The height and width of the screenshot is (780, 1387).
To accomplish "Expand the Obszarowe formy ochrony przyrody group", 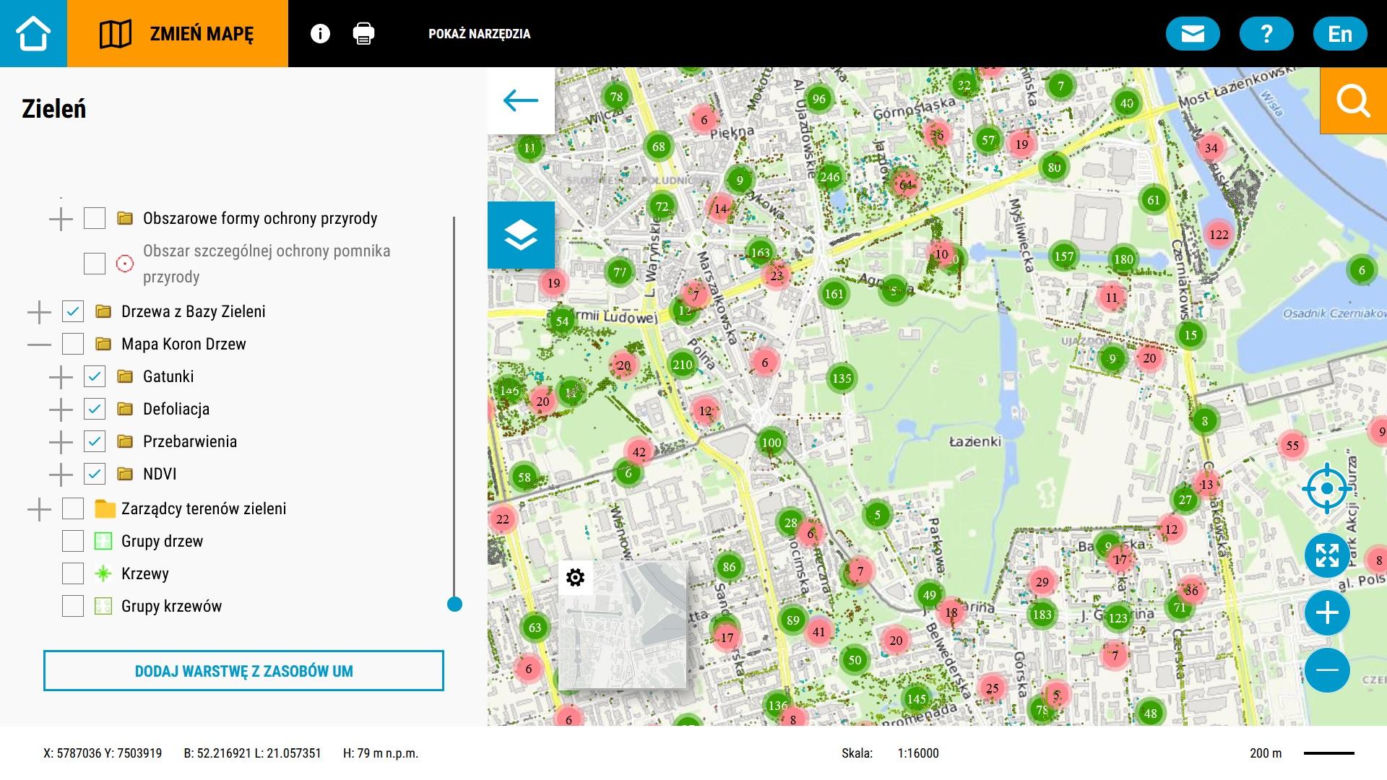I will point(61,218).
